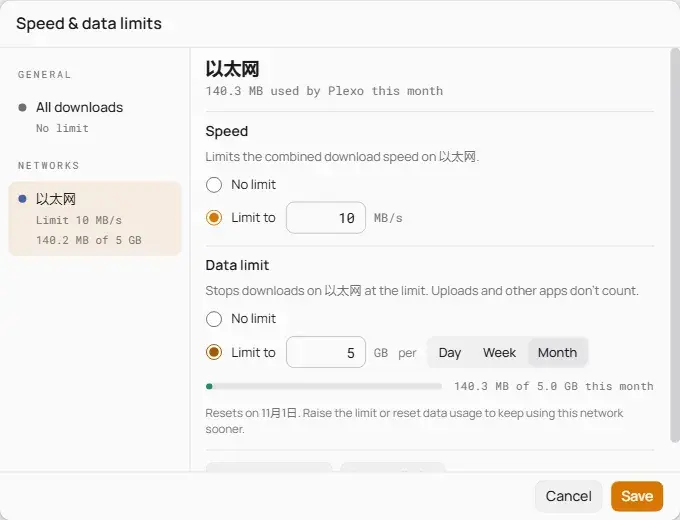Click '140.2 MB of 5 GB' sidebar text
The width and height of the screenshot is (680, 520).
click(x=88, y=240)
